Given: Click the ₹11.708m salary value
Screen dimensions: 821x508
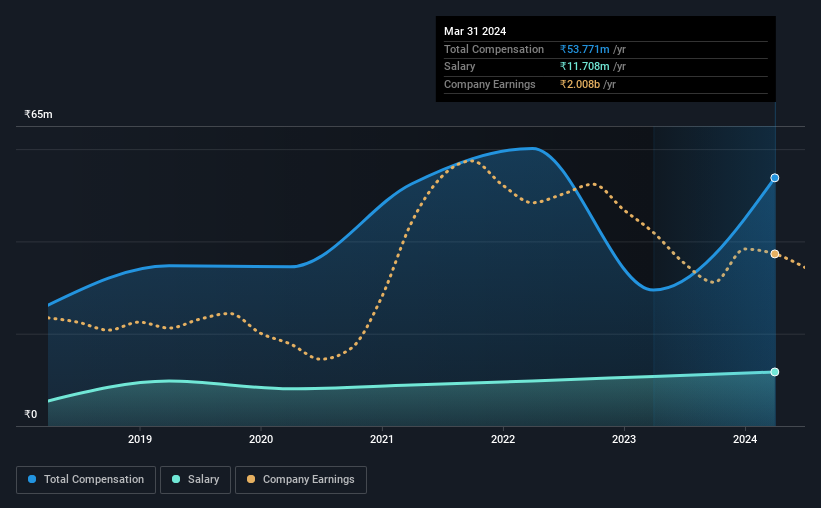Looking at the screenshot, I should (x=584, y=67).
